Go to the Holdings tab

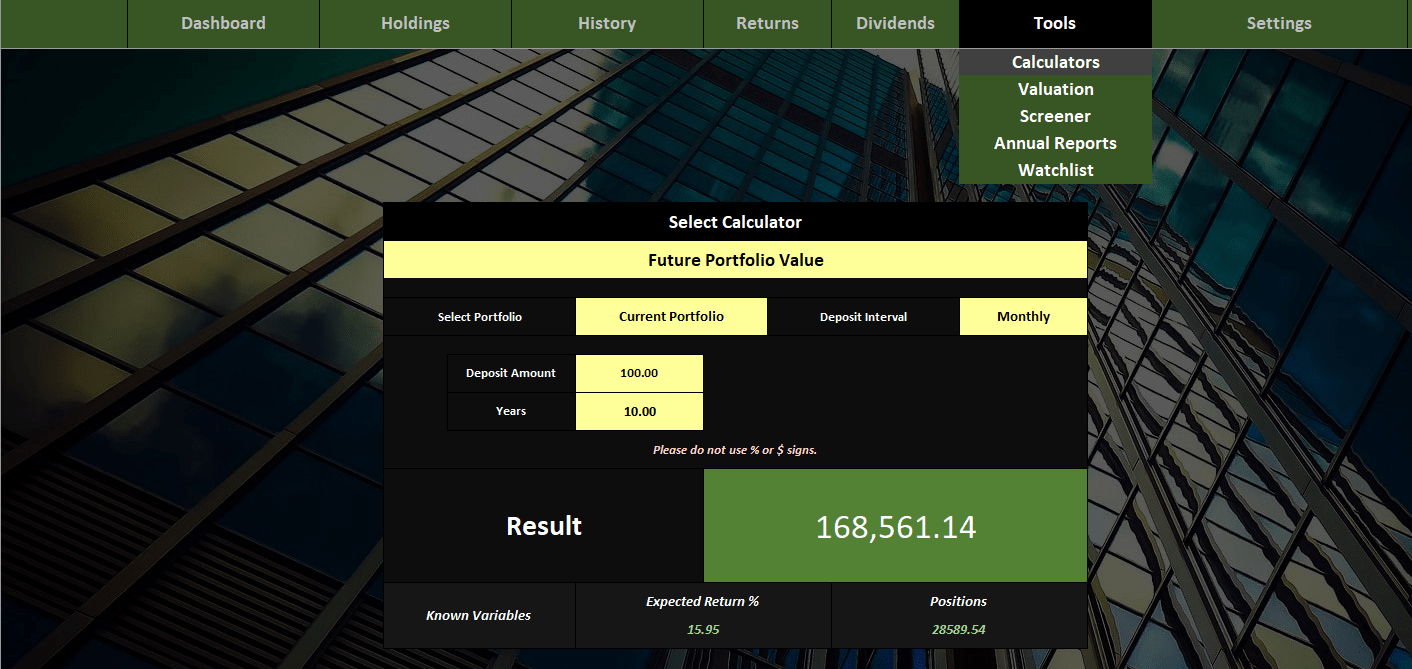coord(415,23)
